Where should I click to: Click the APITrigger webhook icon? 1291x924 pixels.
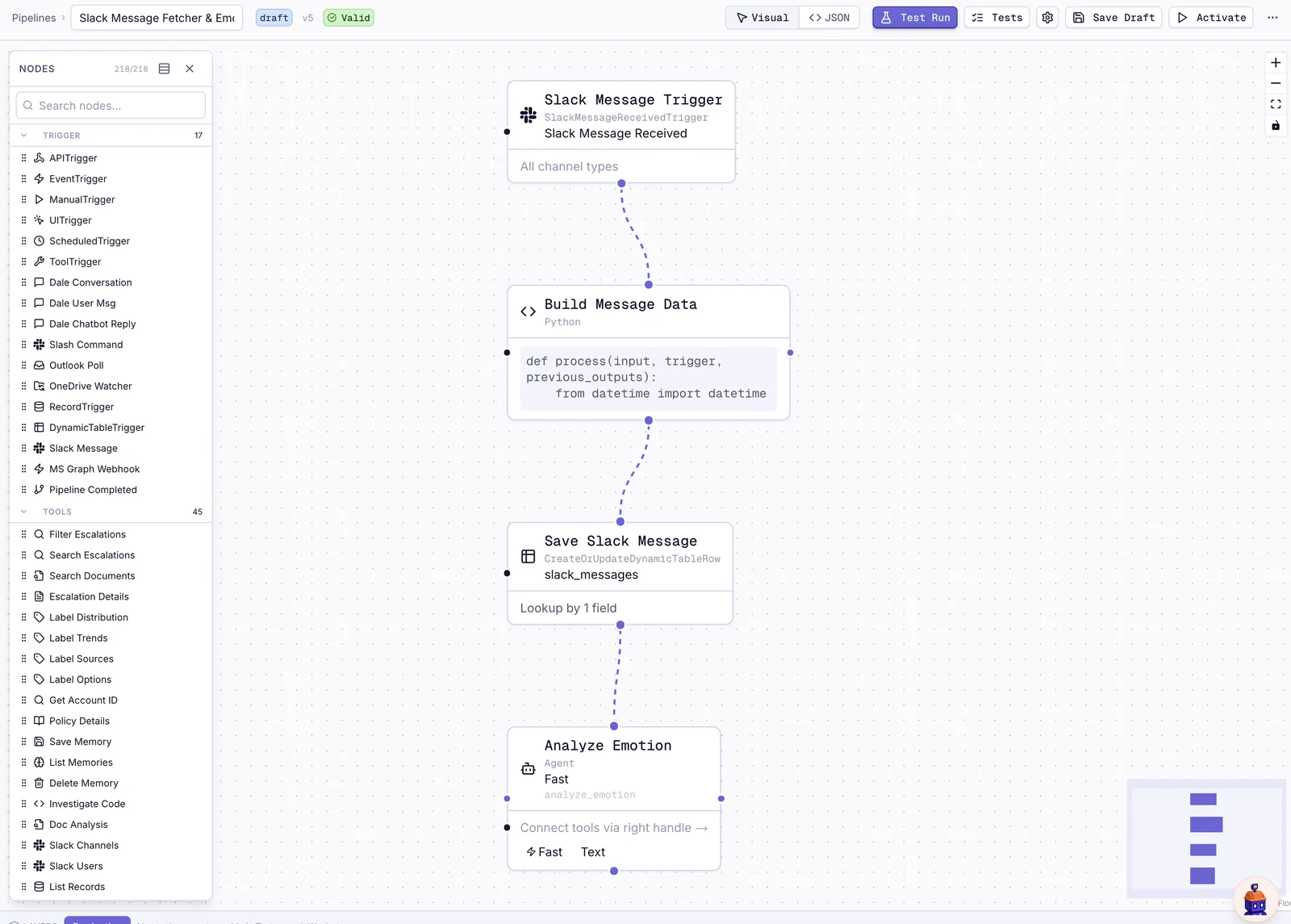[x=39, y=158]
